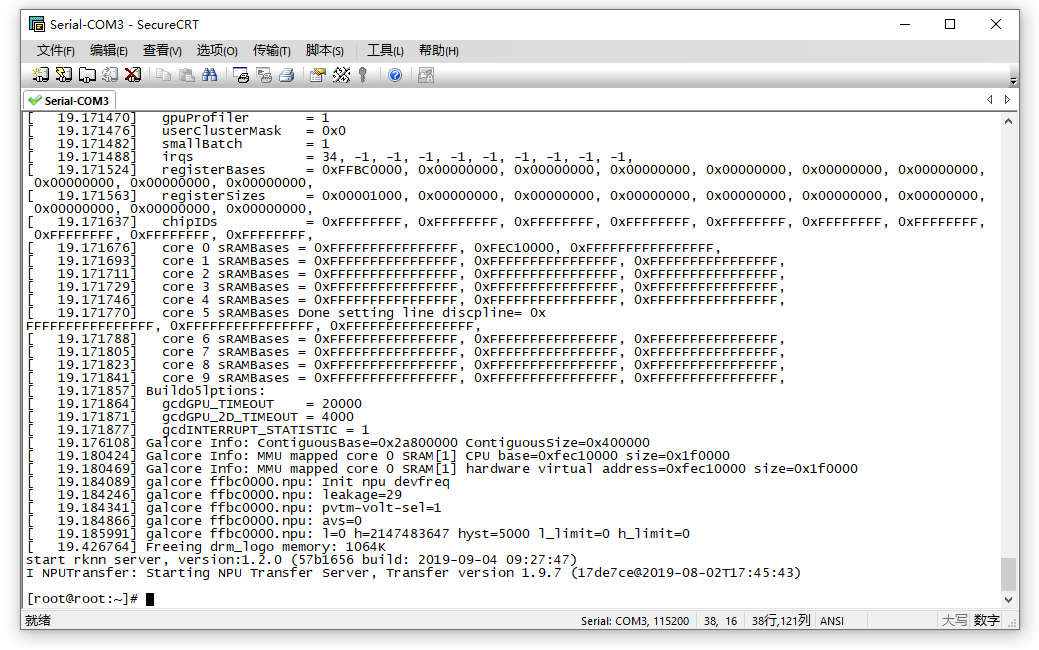Click the [root@root:~]# prompt line

pos(90,598)
